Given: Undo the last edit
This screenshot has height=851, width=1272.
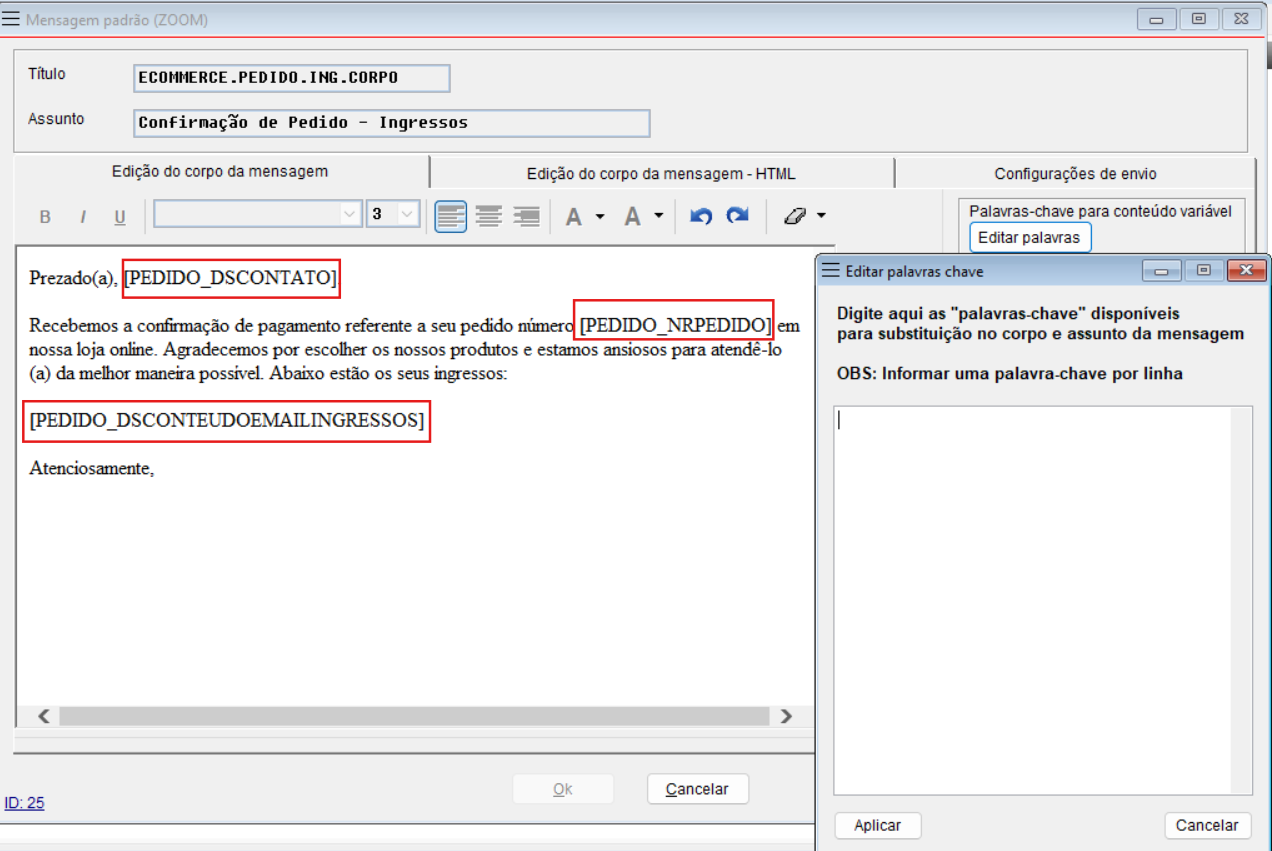Looking at the screenshot, I should pyautogui.click(x=701, y=216).
